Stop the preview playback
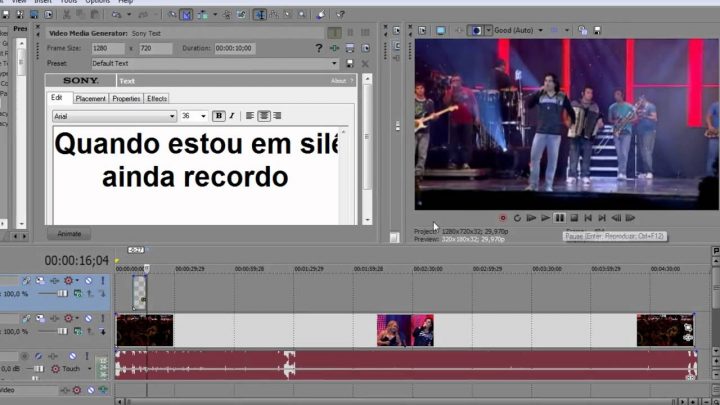Screen dimensions: 720x405 click(574, 218)
